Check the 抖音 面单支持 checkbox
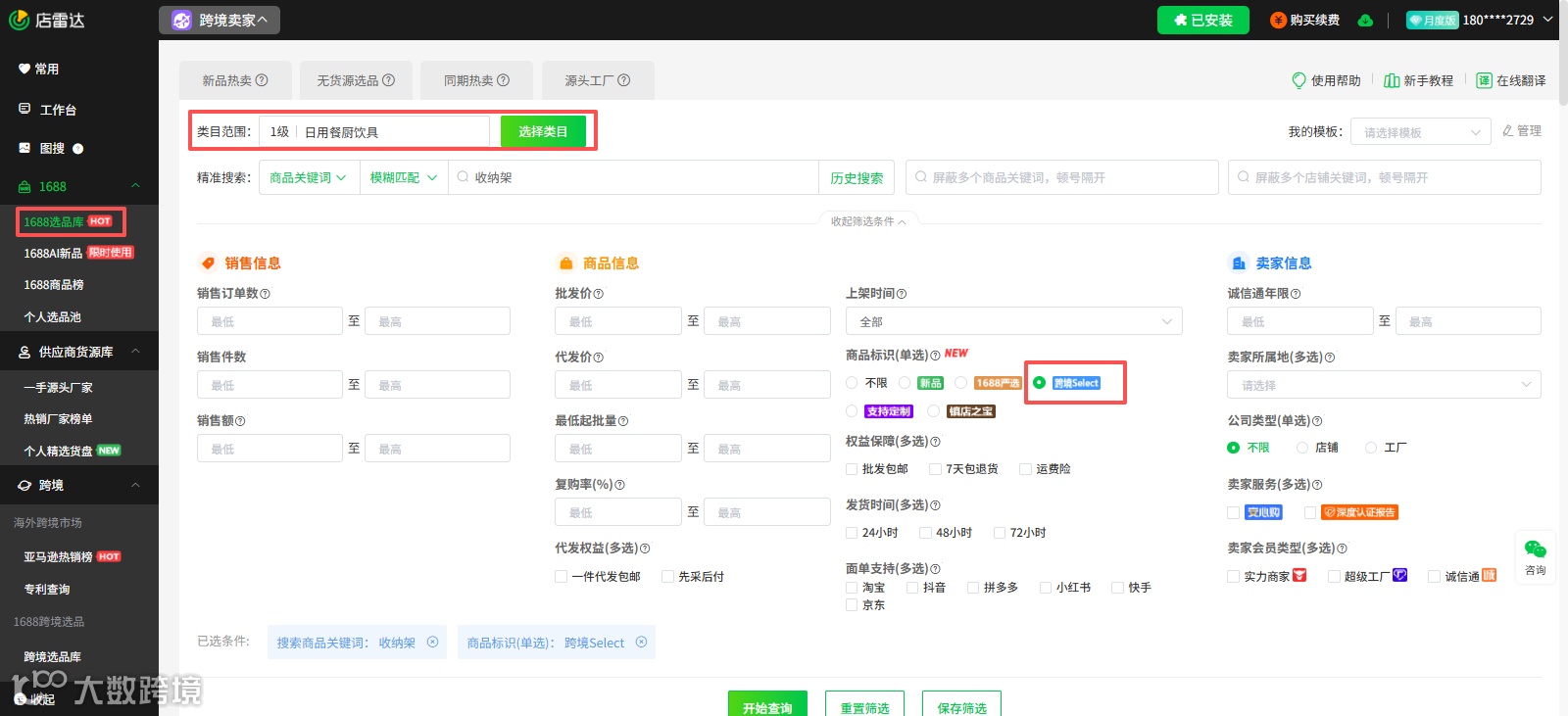The height and width of the screenshot is (716, 1568). click(x=912, y=588)
